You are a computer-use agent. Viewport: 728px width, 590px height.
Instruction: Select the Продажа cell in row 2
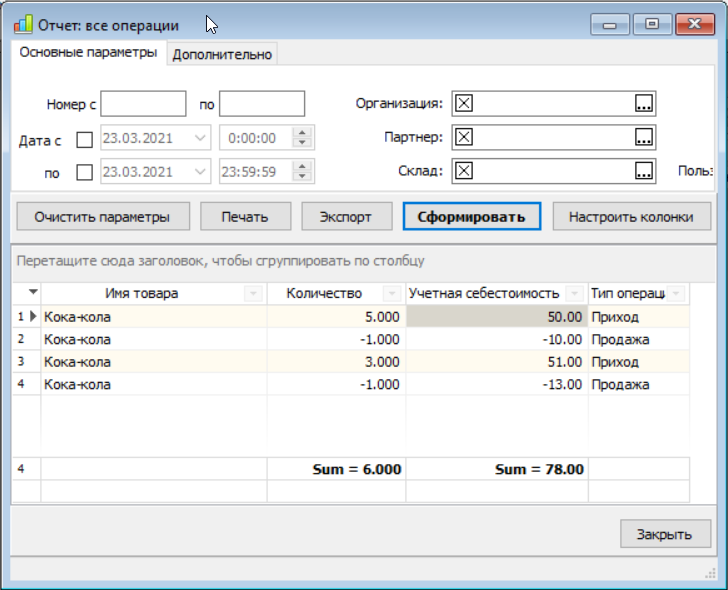639,339
